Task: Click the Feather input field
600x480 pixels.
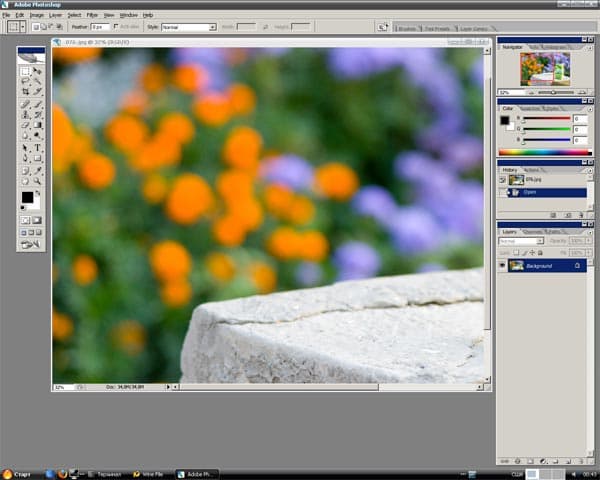Action: [100, 27]
